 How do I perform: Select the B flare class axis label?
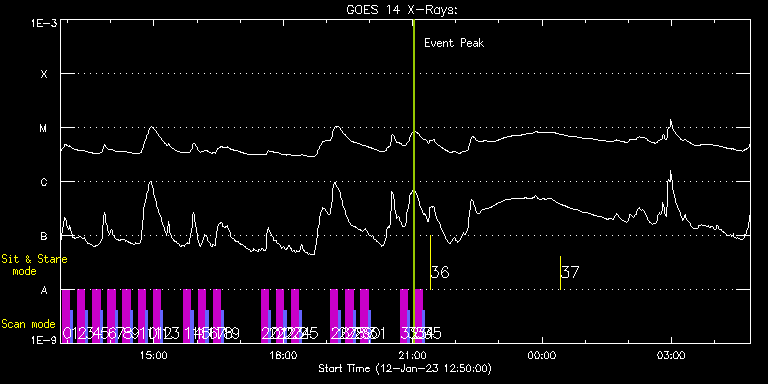point(44,237)
